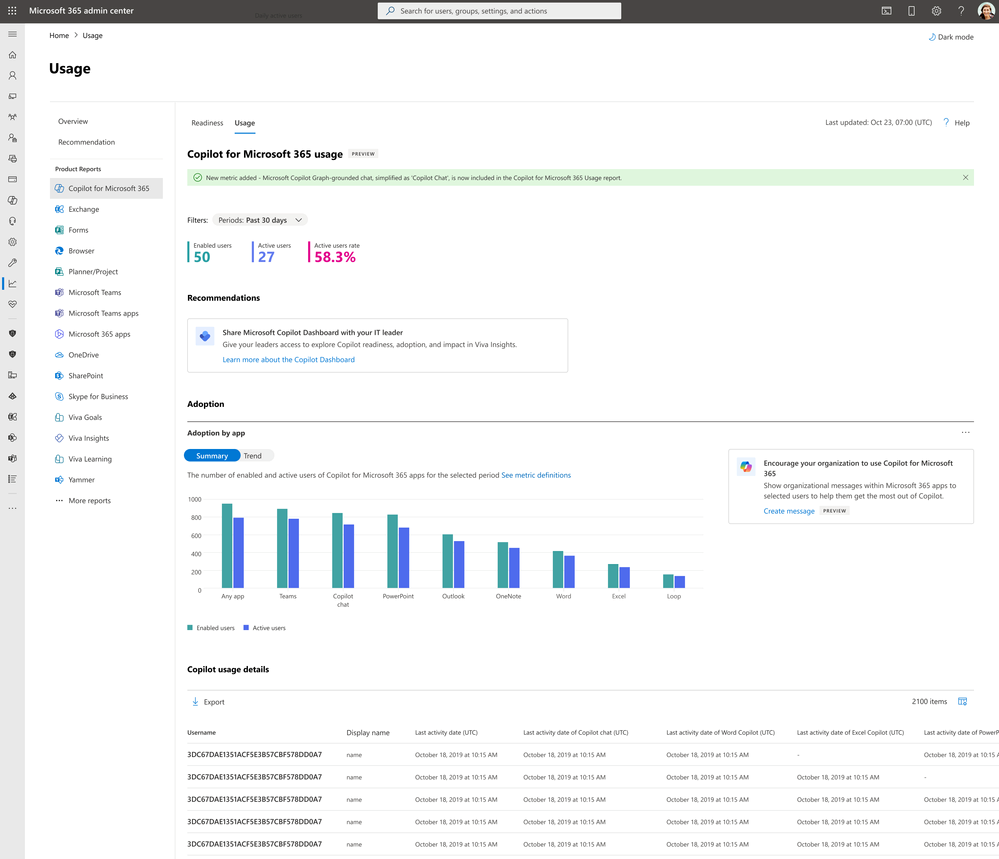The height and width of the screenshot is (859, 999).
Task: Expand More reports in sidebar
Action: 89,501
